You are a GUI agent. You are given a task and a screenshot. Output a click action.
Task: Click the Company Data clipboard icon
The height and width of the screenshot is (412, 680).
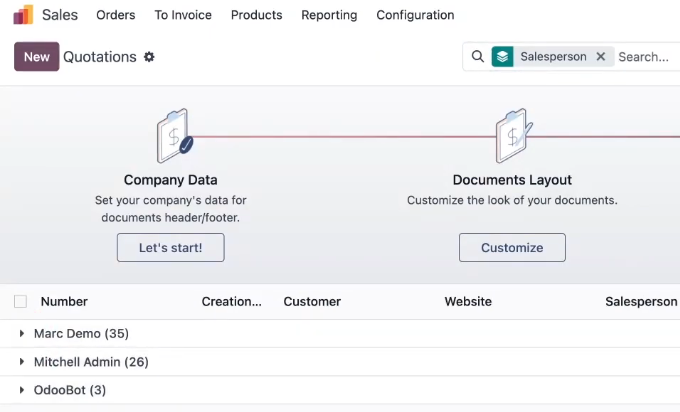pos(174,136)
